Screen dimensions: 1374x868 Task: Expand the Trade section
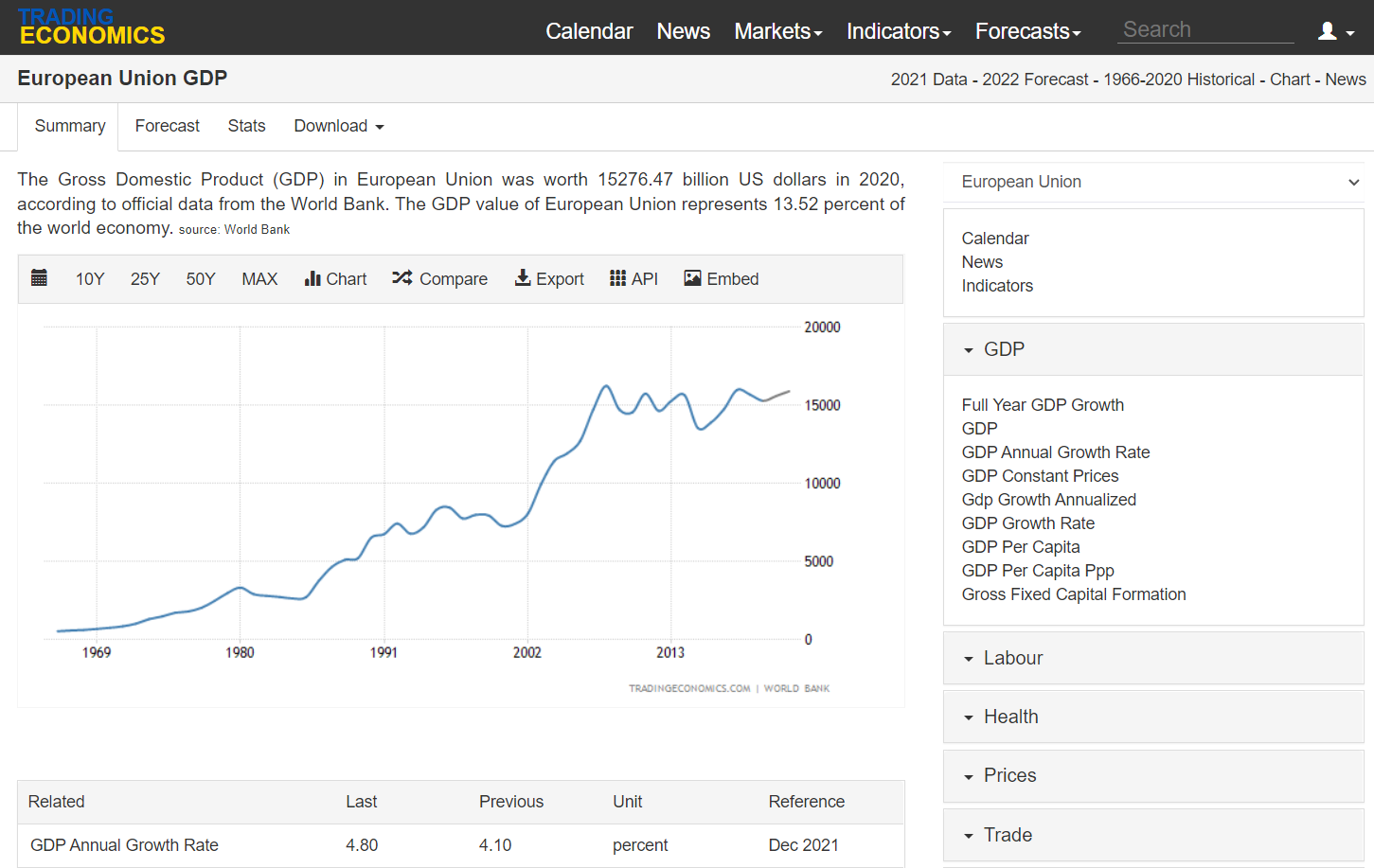[x=1153, y=835]
